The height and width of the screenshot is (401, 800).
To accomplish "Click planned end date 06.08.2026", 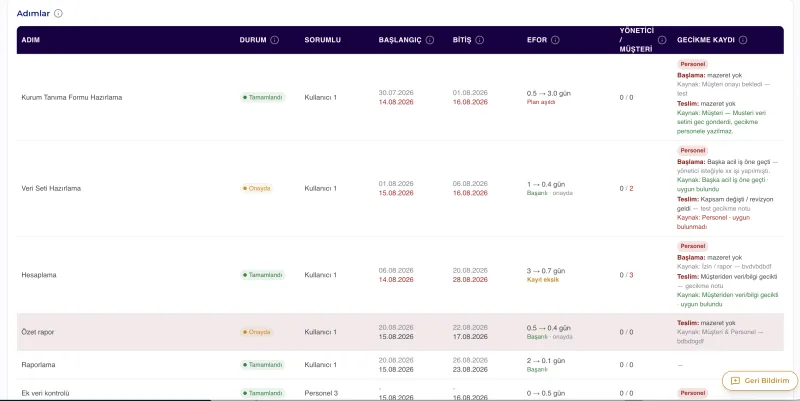I will (x=470, y=184).
